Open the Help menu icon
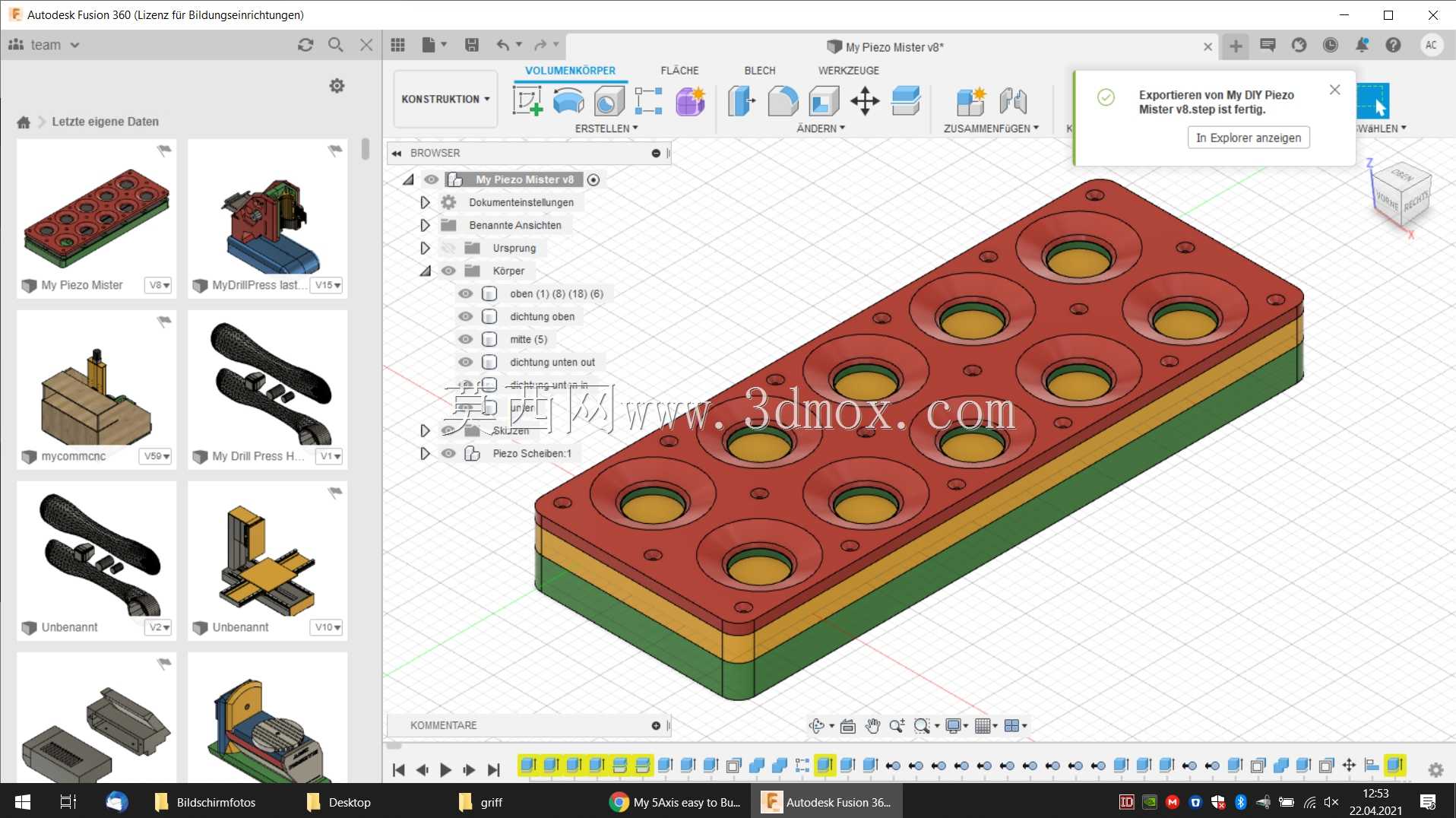The height and width of the screenshot is (818, 1456). (1393, 45)
